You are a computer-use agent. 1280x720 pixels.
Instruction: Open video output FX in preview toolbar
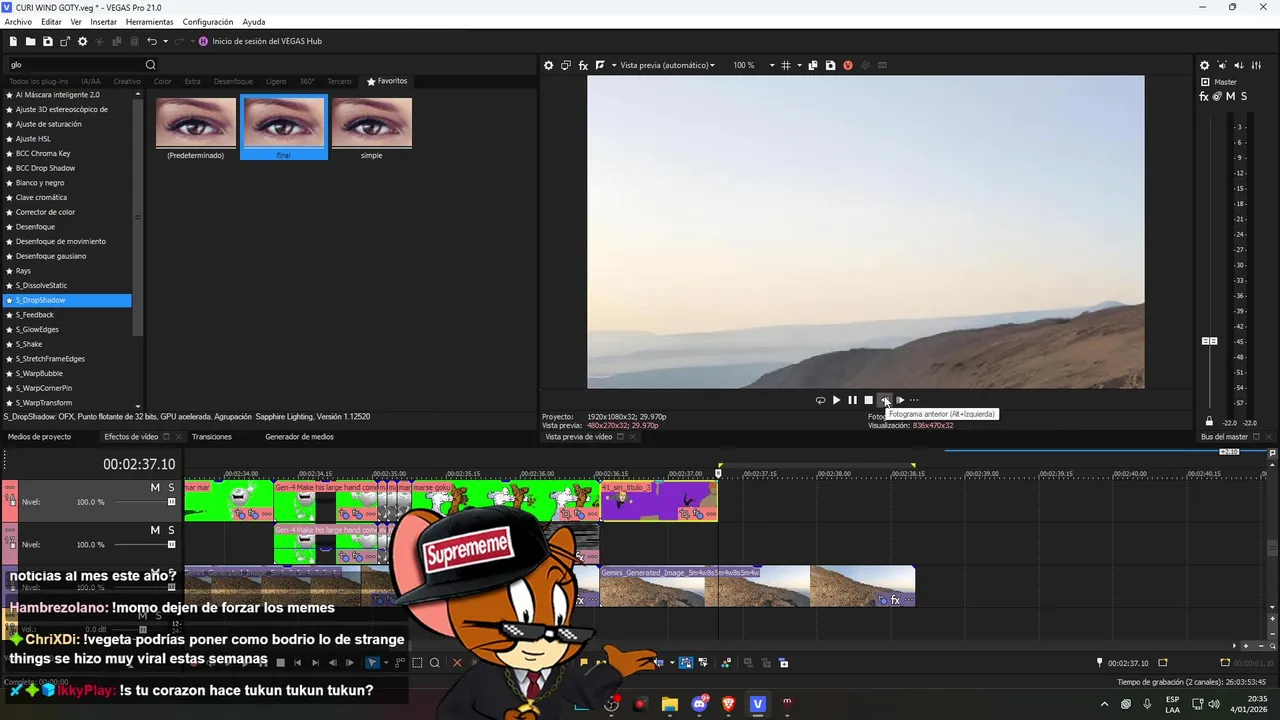(x=583, y=65)
